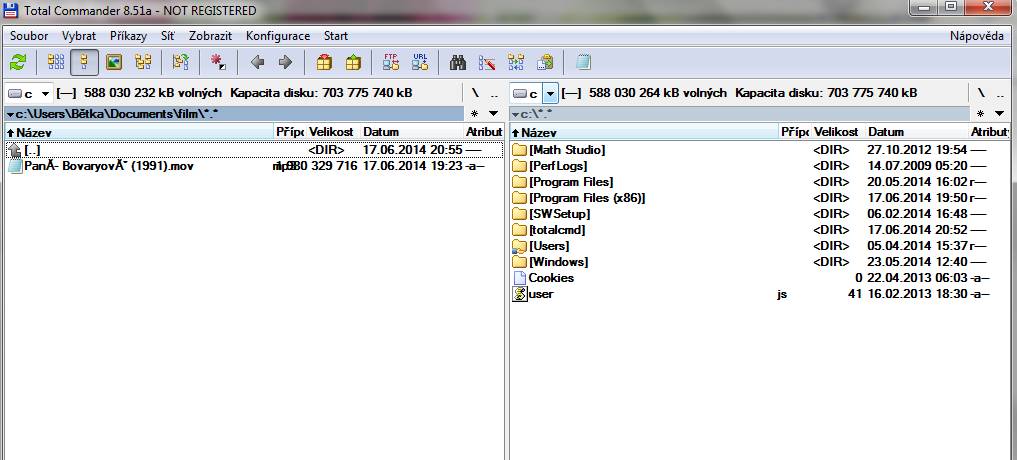
Task: Show the directory tree view icon
Action: [143, 62]
